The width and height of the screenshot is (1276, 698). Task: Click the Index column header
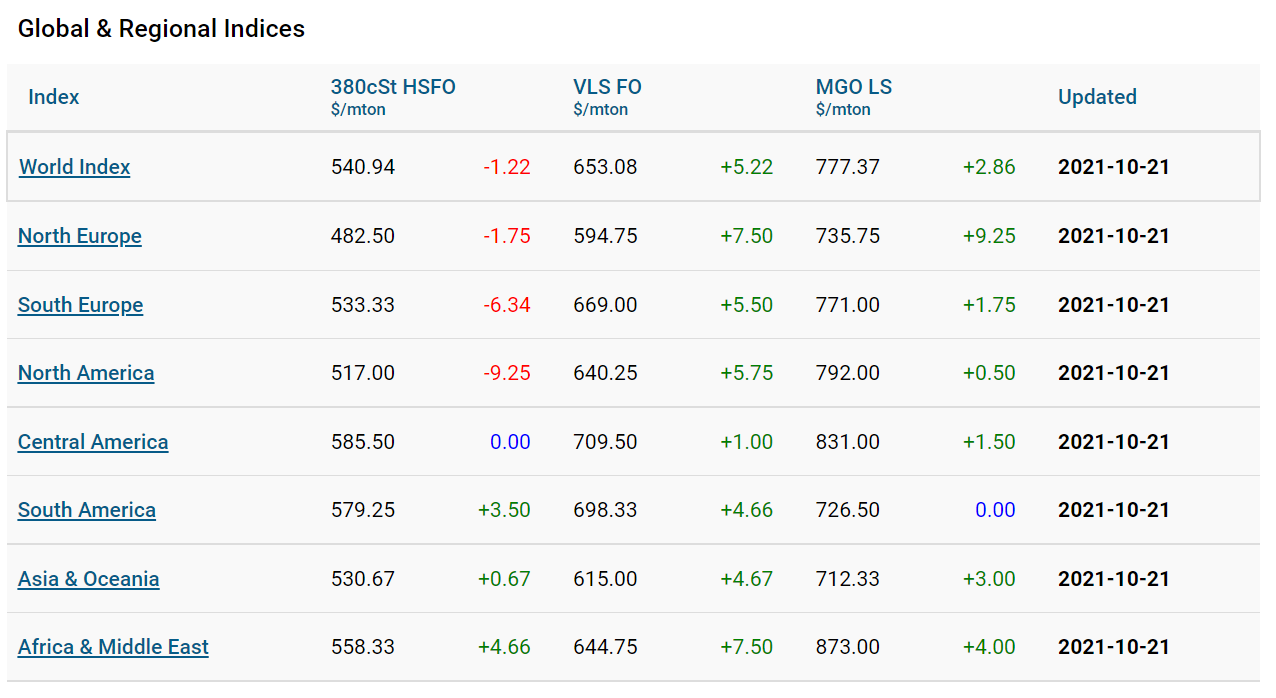54,97
